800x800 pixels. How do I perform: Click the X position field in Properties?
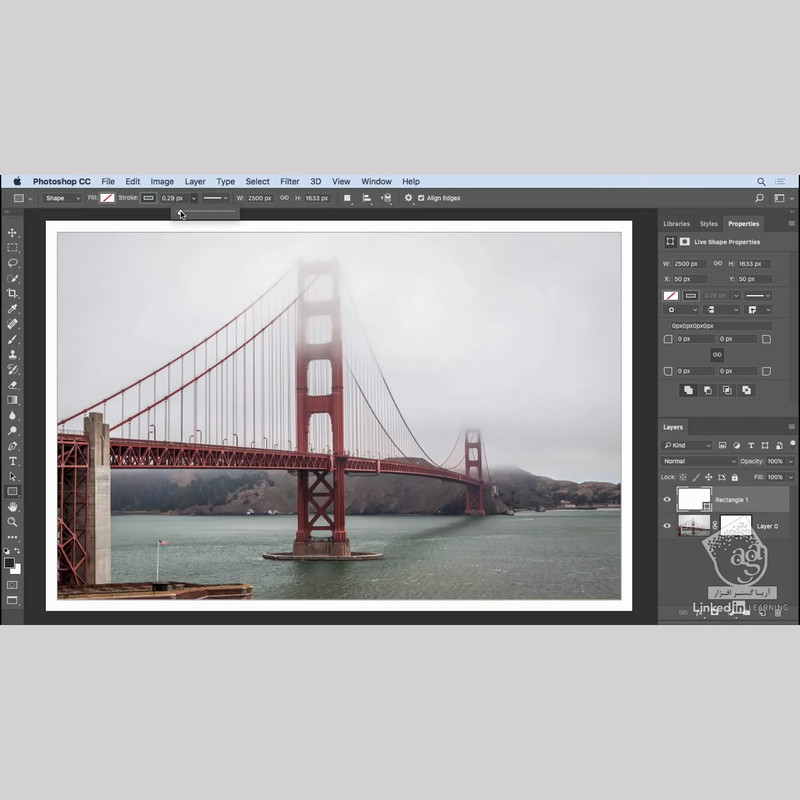[x=689, y=279]
